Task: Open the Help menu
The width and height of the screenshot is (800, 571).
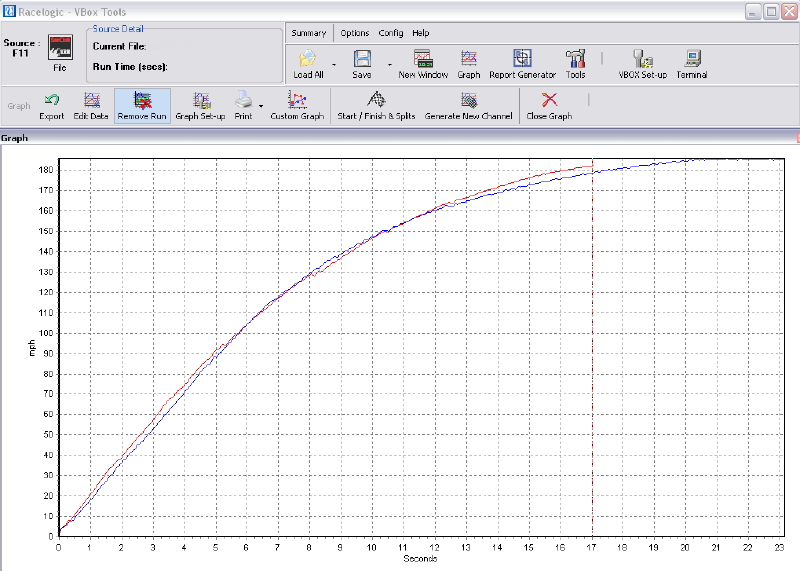Action: [420, 33]
